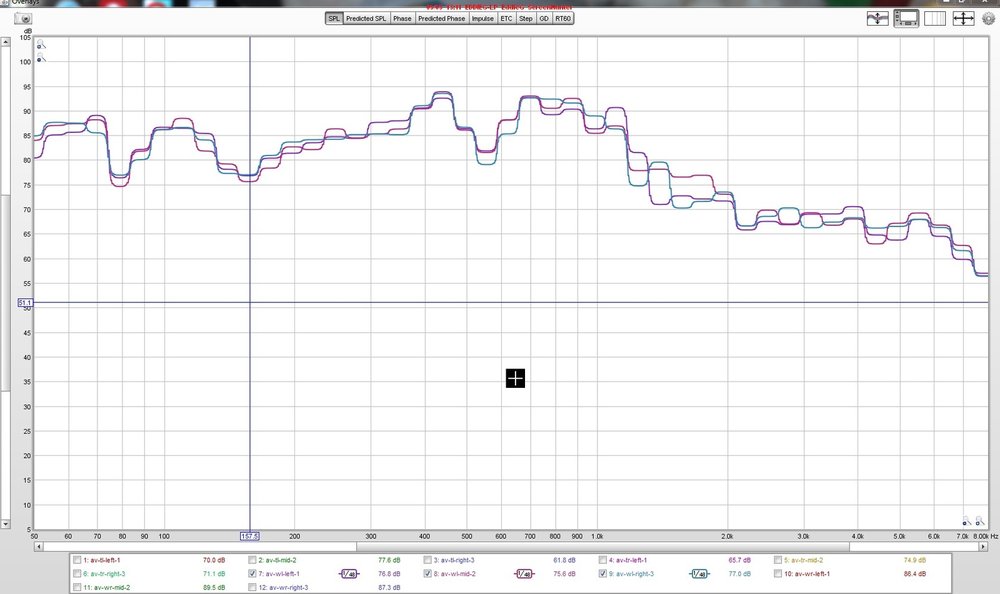Enable trace 10: av-wr-left-1
This screenshot has width=1000, height=594.
[778, 574]
